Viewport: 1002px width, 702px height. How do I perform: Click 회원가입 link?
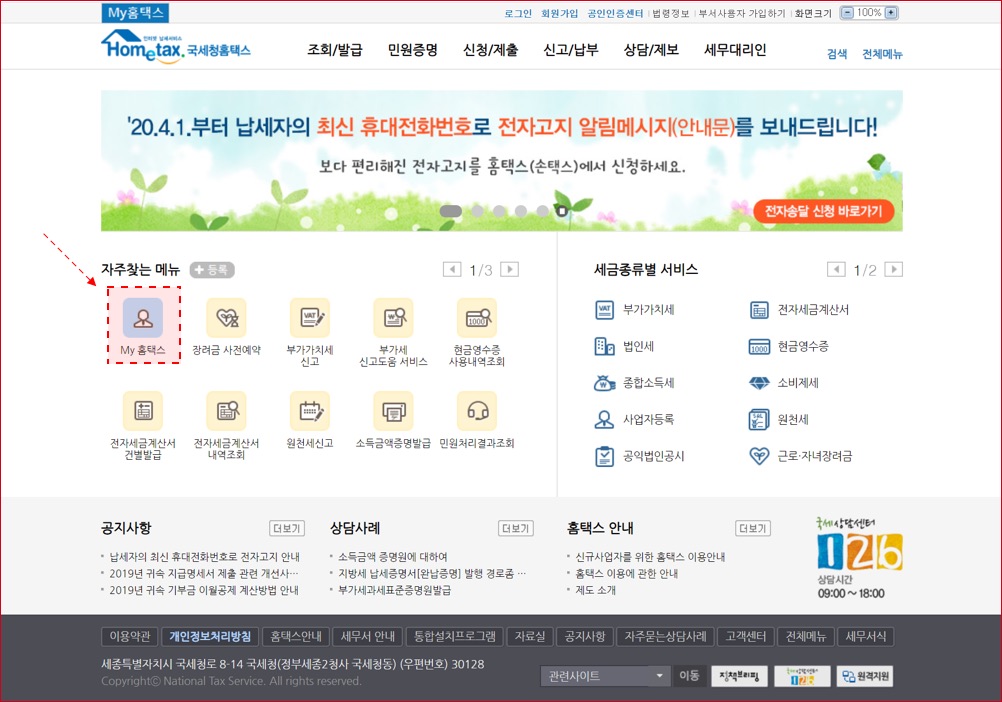point(559,13)
